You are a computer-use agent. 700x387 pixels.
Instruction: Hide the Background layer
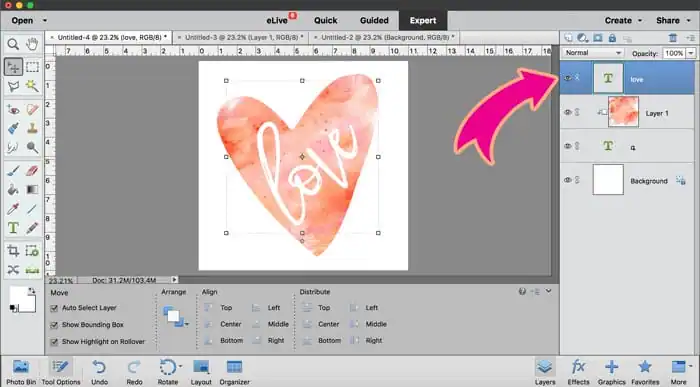pos(567,180)
